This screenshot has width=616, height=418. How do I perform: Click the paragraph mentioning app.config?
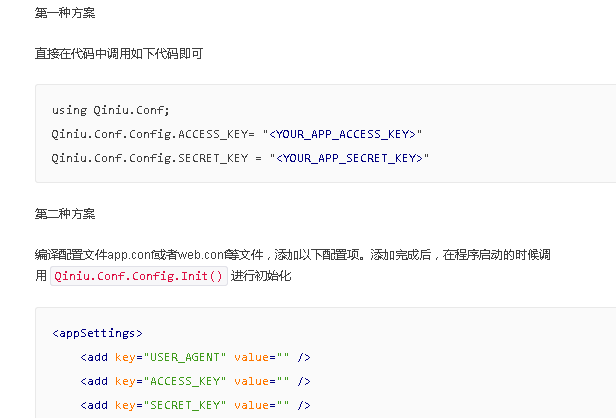coord(292,265)
